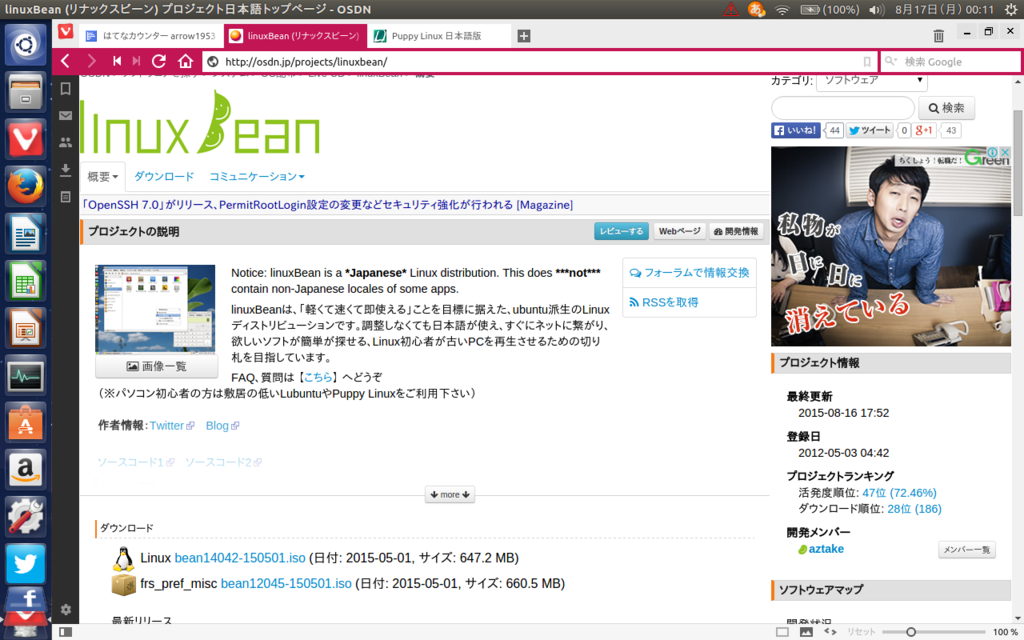Open the Downloads panel in sidebar
Screen dimensions: 1024x640
click(65, 170)
